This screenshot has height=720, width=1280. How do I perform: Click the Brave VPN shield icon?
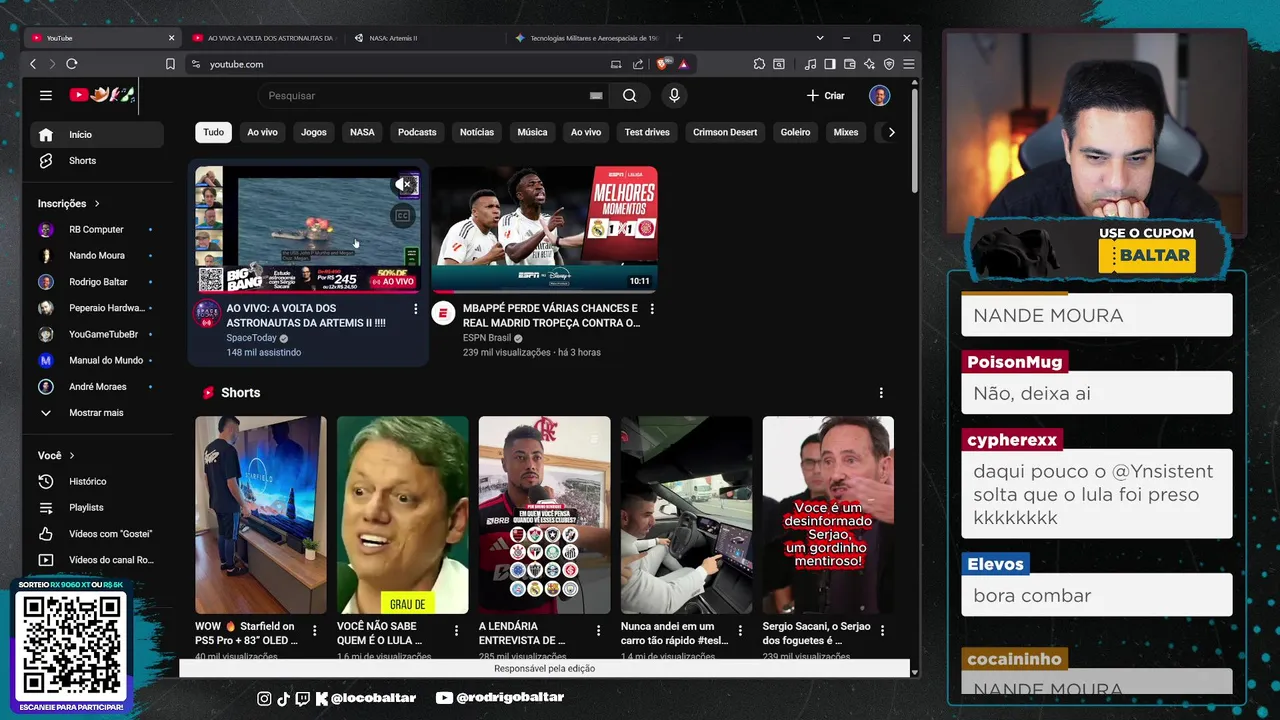[889, 64]
